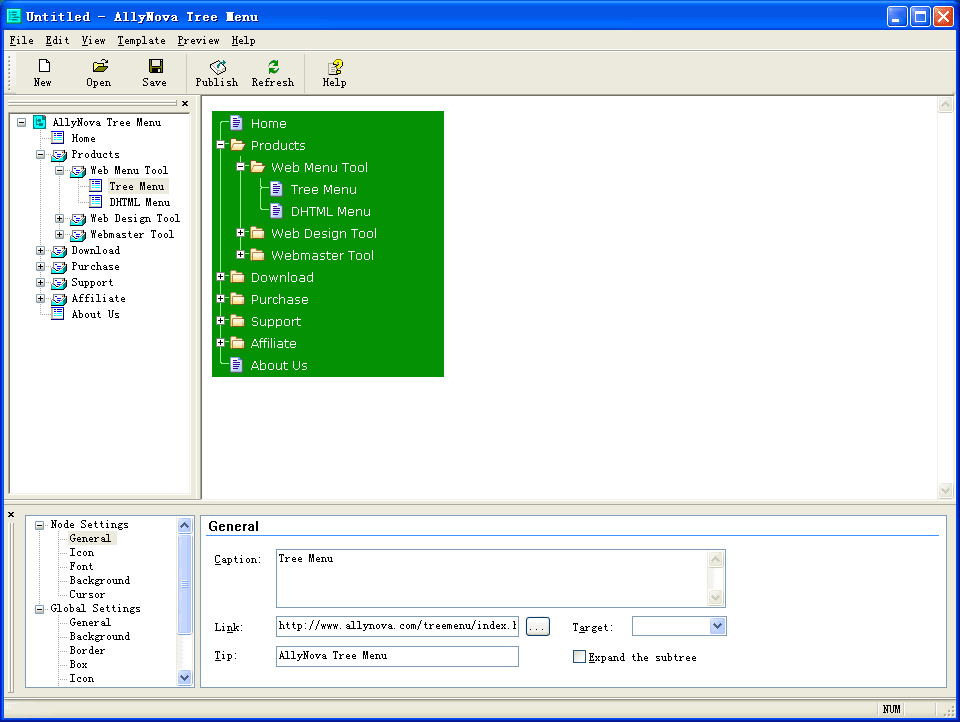The height and width of the screenshot is (722, 960).
Task: Select Font under Node Settings
Action: pos(81,566)
